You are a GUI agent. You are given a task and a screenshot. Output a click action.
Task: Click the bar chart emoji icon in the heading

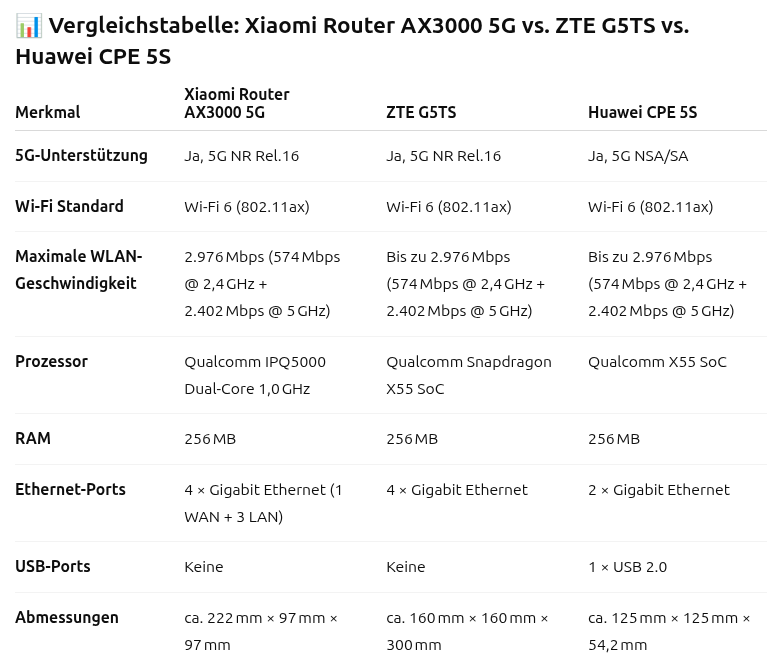(29, 26)
